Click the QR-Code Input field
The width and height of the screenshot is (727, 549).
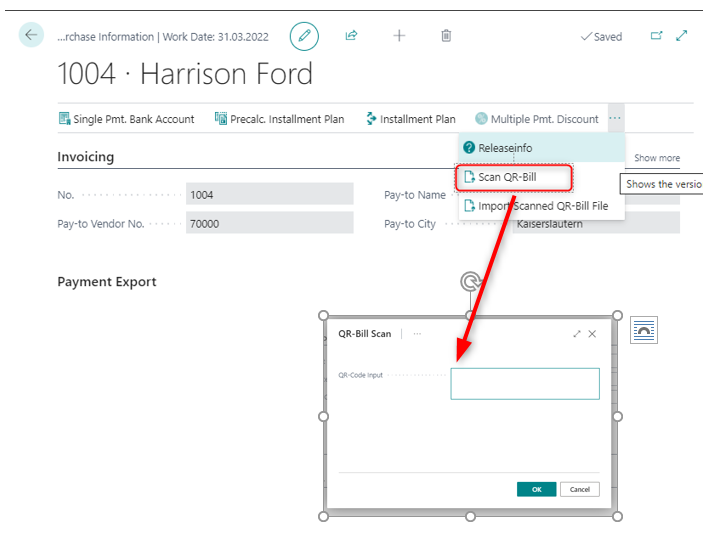524,384
